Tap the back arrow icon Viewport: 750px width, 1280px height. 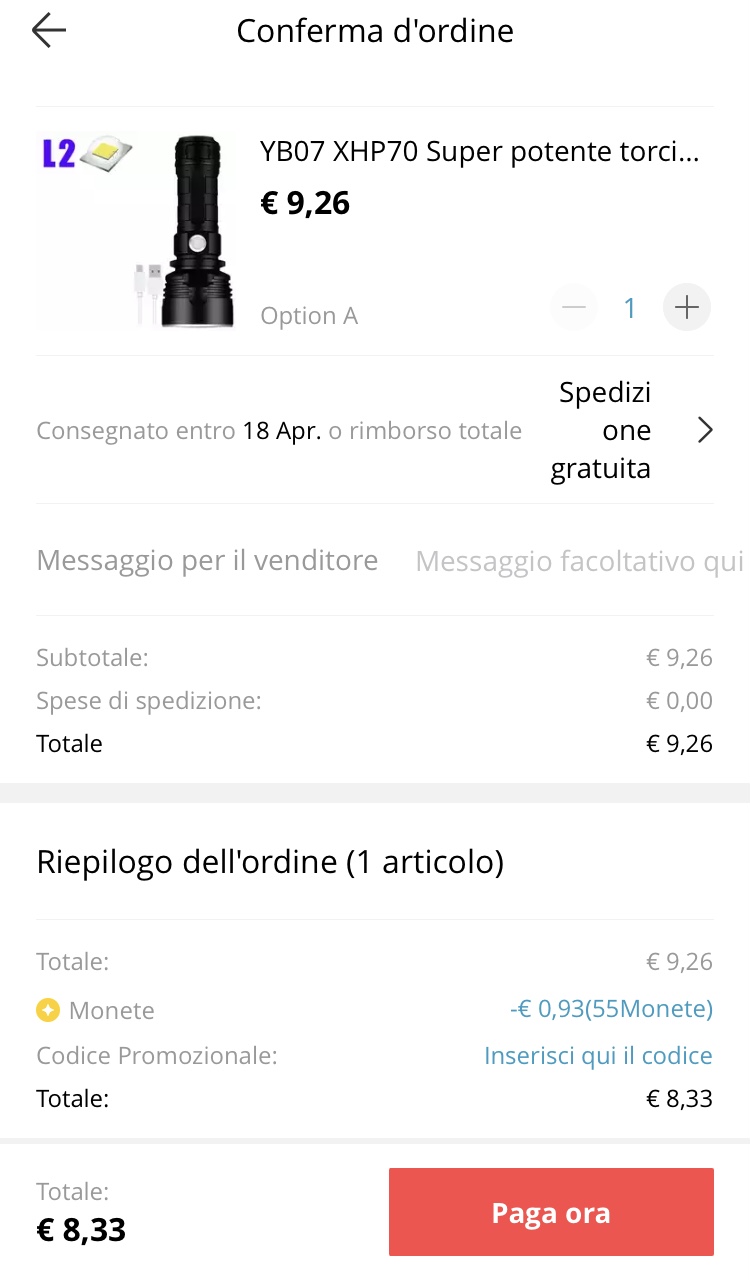(48, 31)
